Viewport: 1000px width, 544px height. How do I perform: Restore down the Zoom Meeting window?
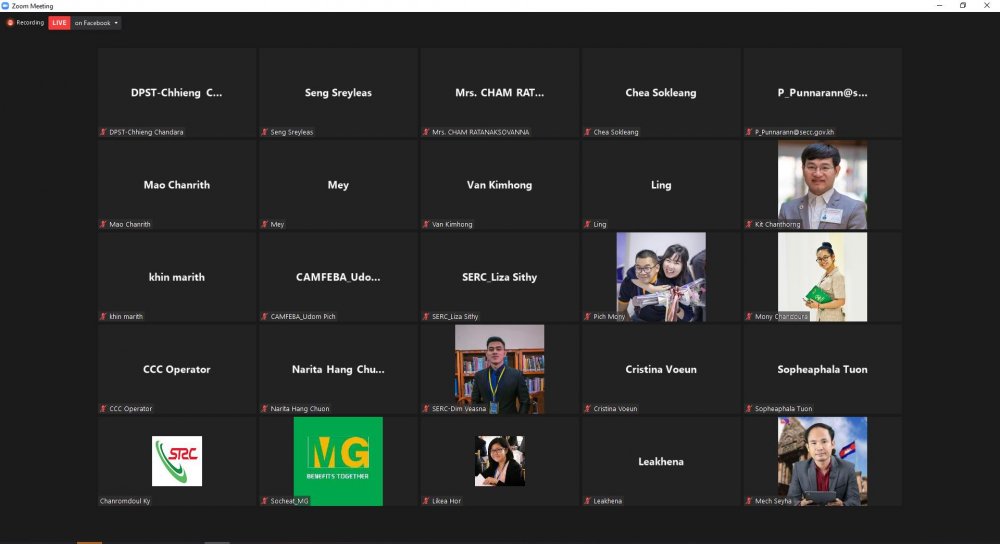point(962,5)
